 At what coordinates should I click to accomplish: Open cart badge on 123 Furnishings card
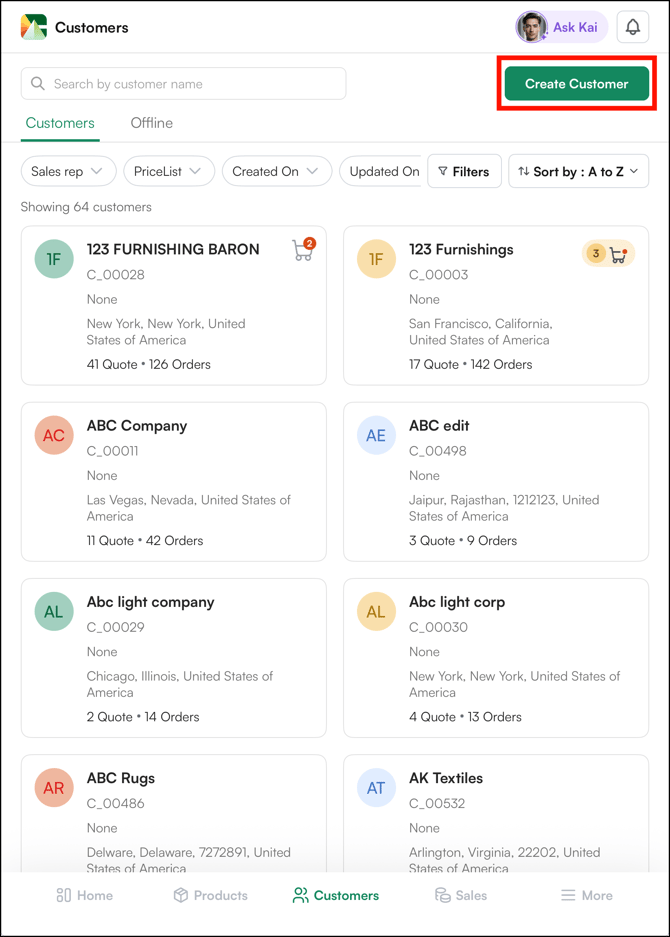(x=609, y=254)
